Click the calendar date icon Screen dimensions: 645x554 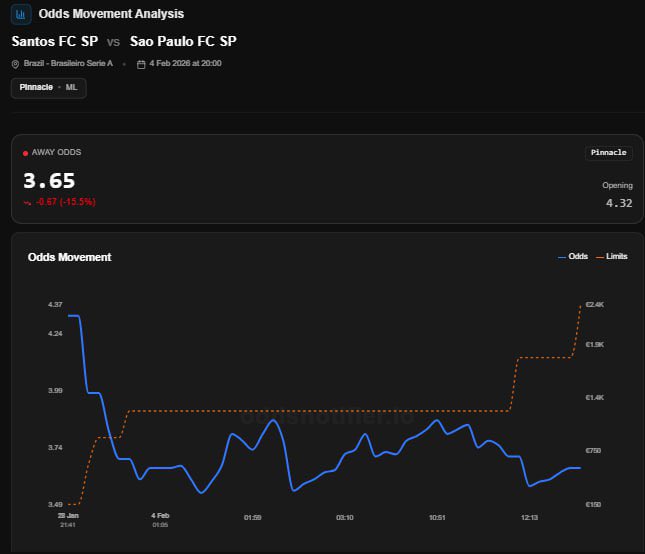click(141, 65)
